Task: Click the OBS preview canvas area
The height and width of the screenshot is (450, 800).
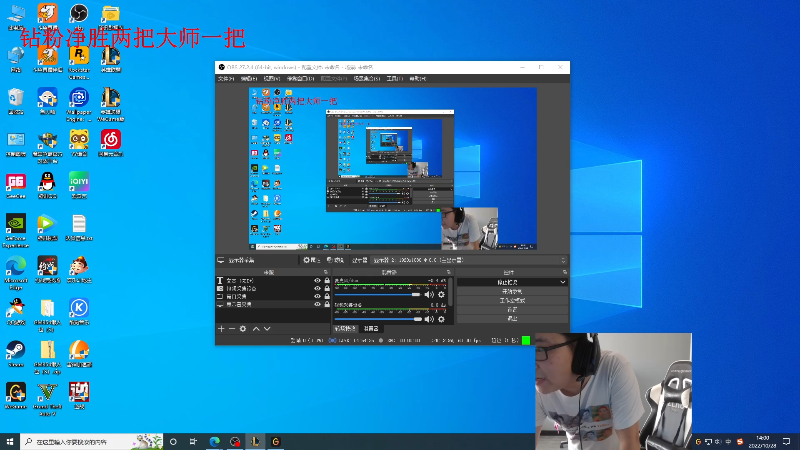Action: coord(392,169)
